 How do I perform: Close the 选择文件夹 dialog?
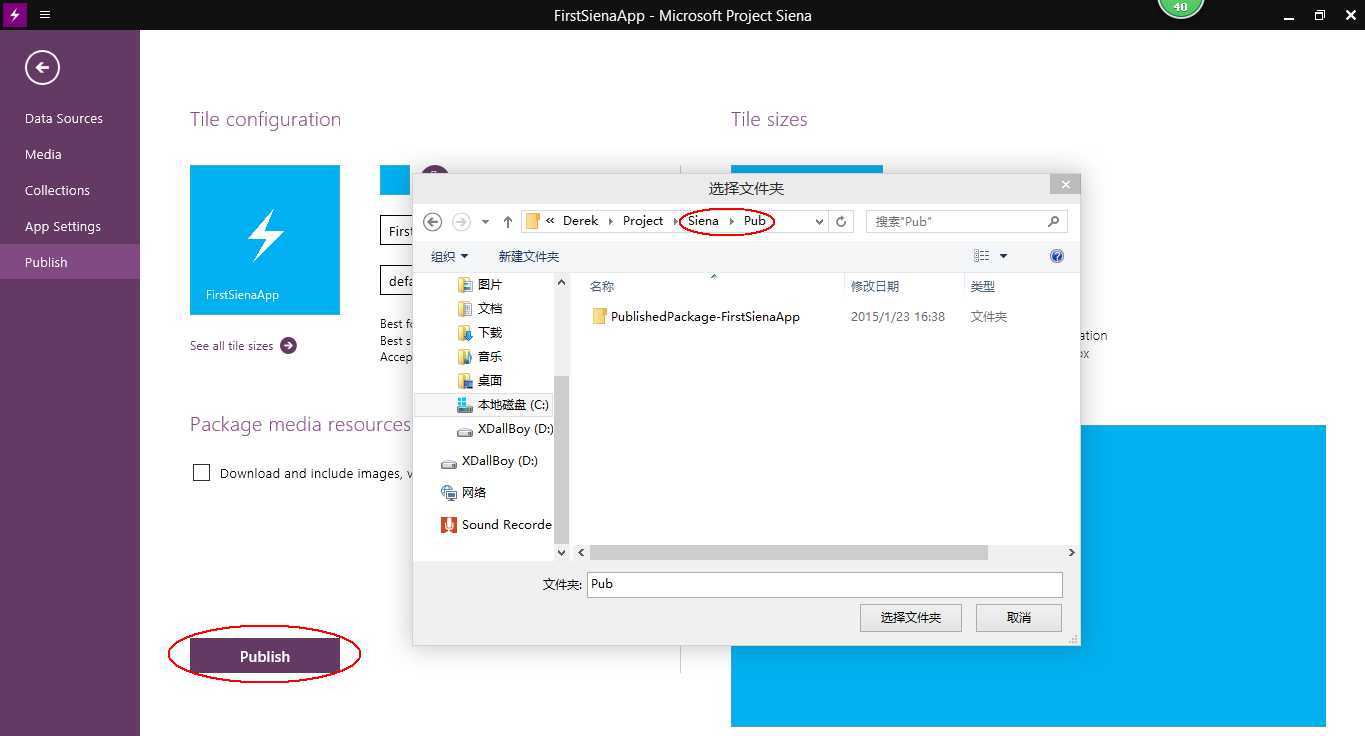click(x=1065, y=184)
